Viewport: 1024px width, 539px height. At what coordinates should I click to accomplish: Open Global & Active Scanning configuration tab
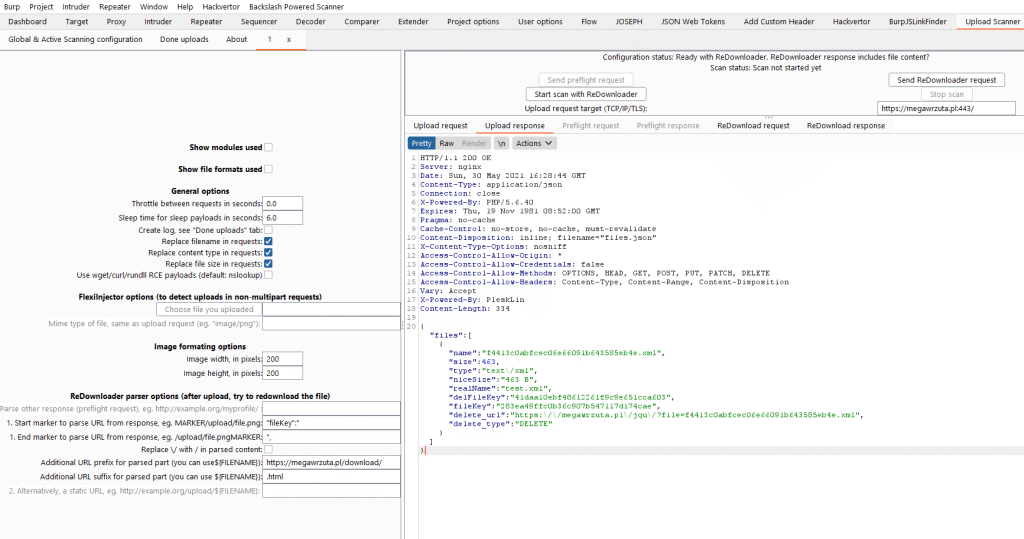(76, 39)
